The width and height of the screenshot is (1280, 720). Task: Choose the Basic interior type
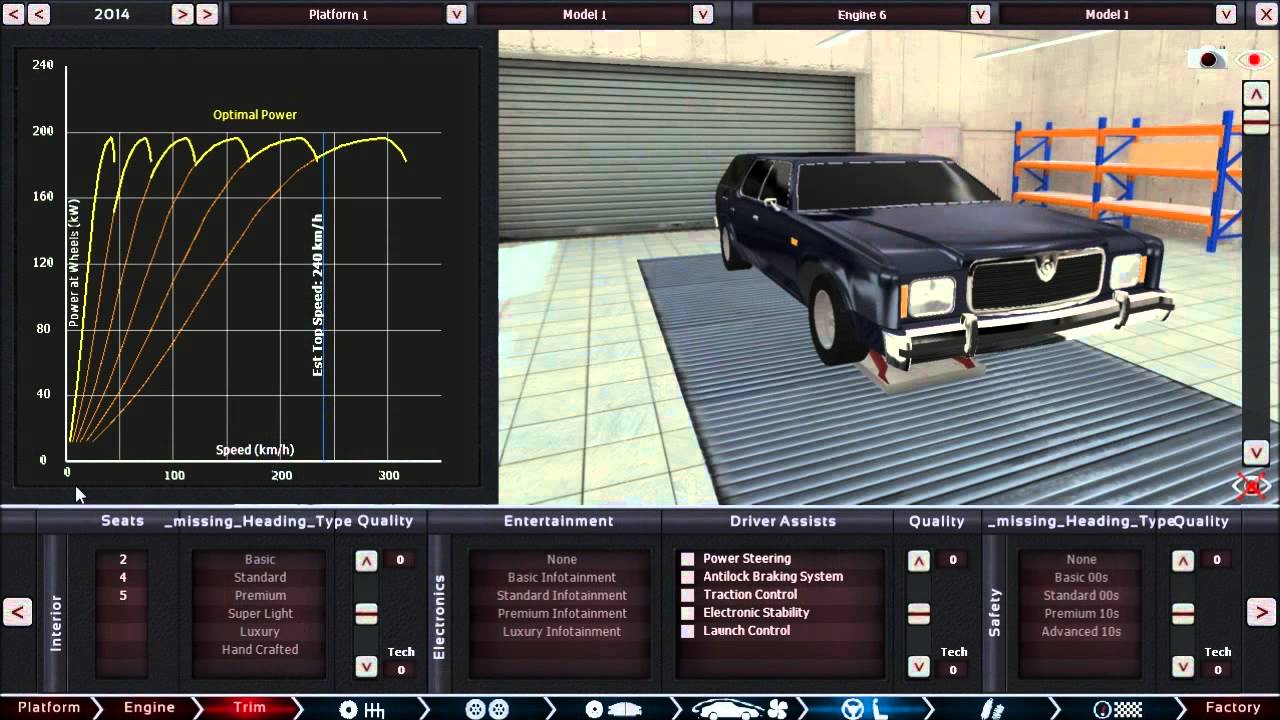click(x=260, y=560)
